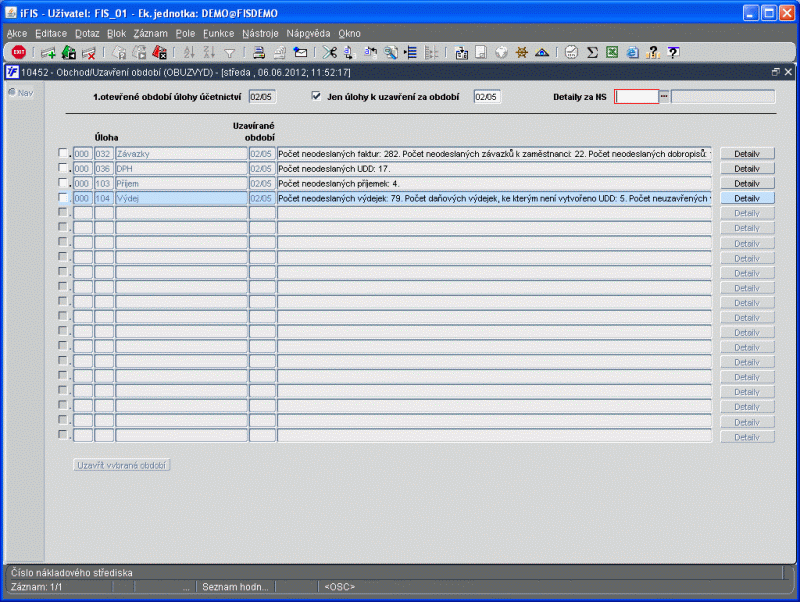Click the '<OSC>' status bar indicator

click(339, 587)
